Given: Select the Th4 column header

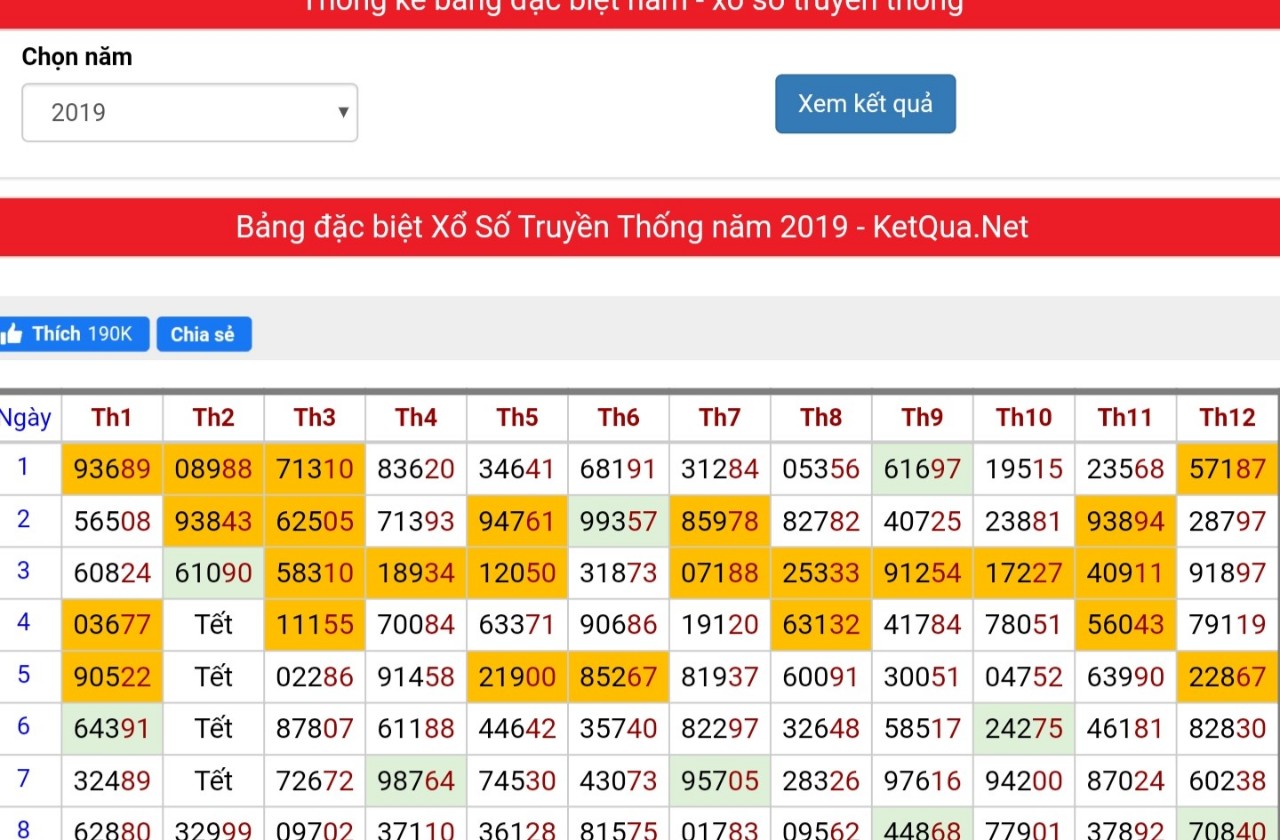Looking at the screenshot, I should click(x=416, y=417).
